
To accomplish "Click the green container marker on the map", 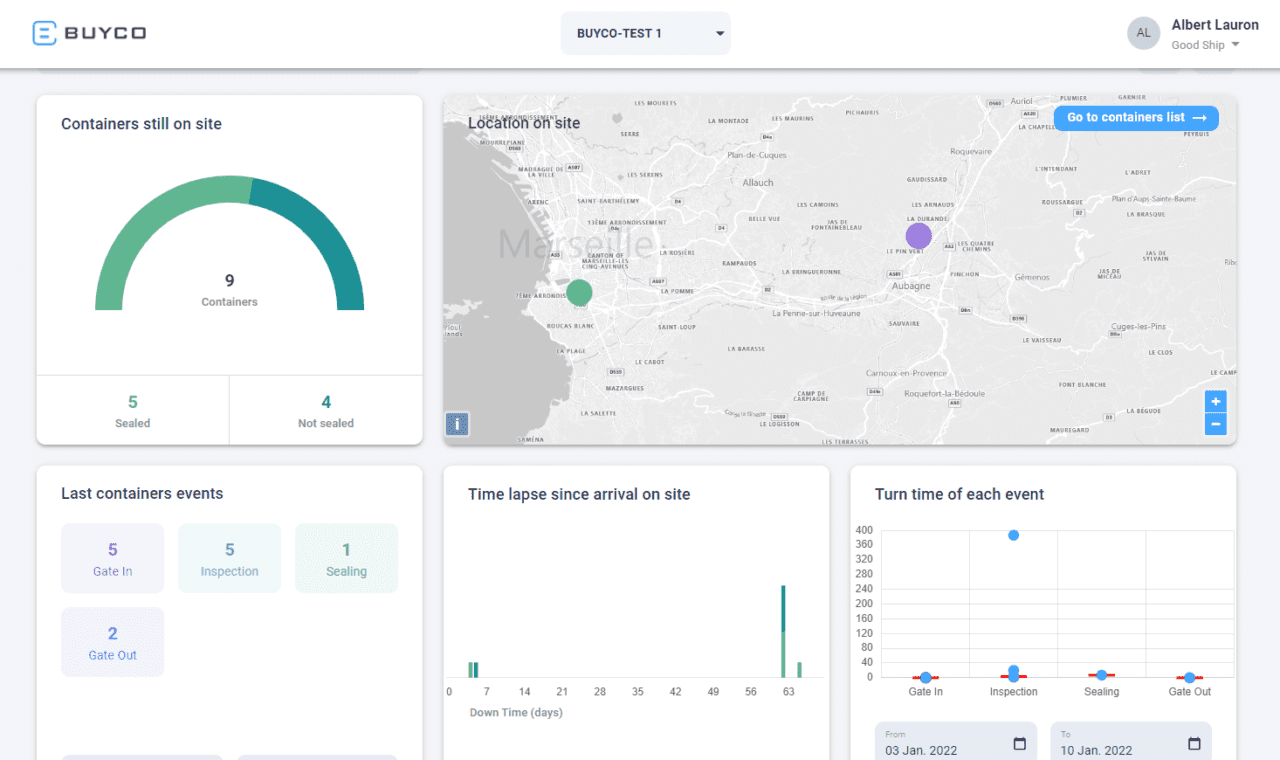I will (580, 292).
